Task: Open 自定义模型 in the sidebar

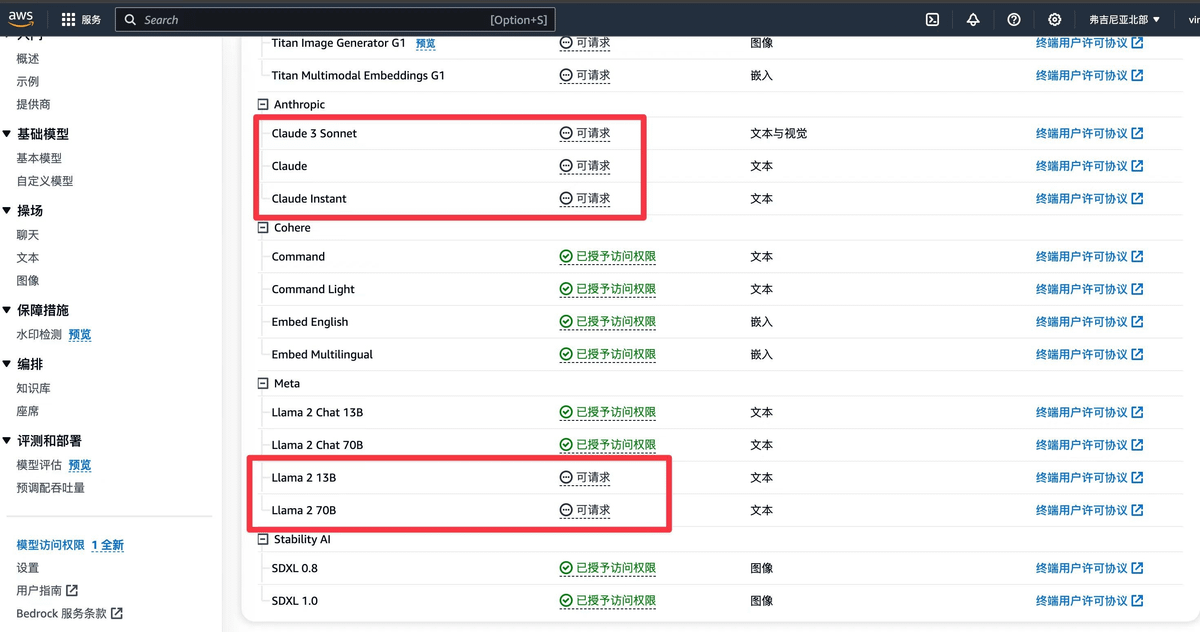Action: click(x=45, y=181)
